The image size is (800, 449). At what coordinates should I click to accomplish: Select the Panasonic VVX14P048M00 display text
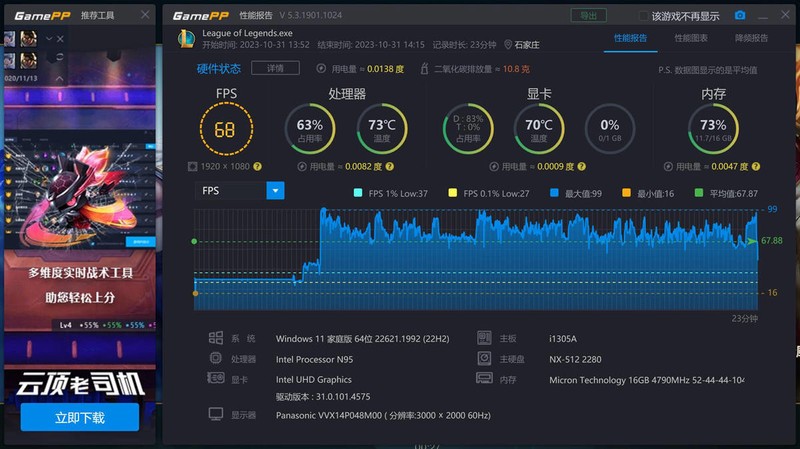383,415
